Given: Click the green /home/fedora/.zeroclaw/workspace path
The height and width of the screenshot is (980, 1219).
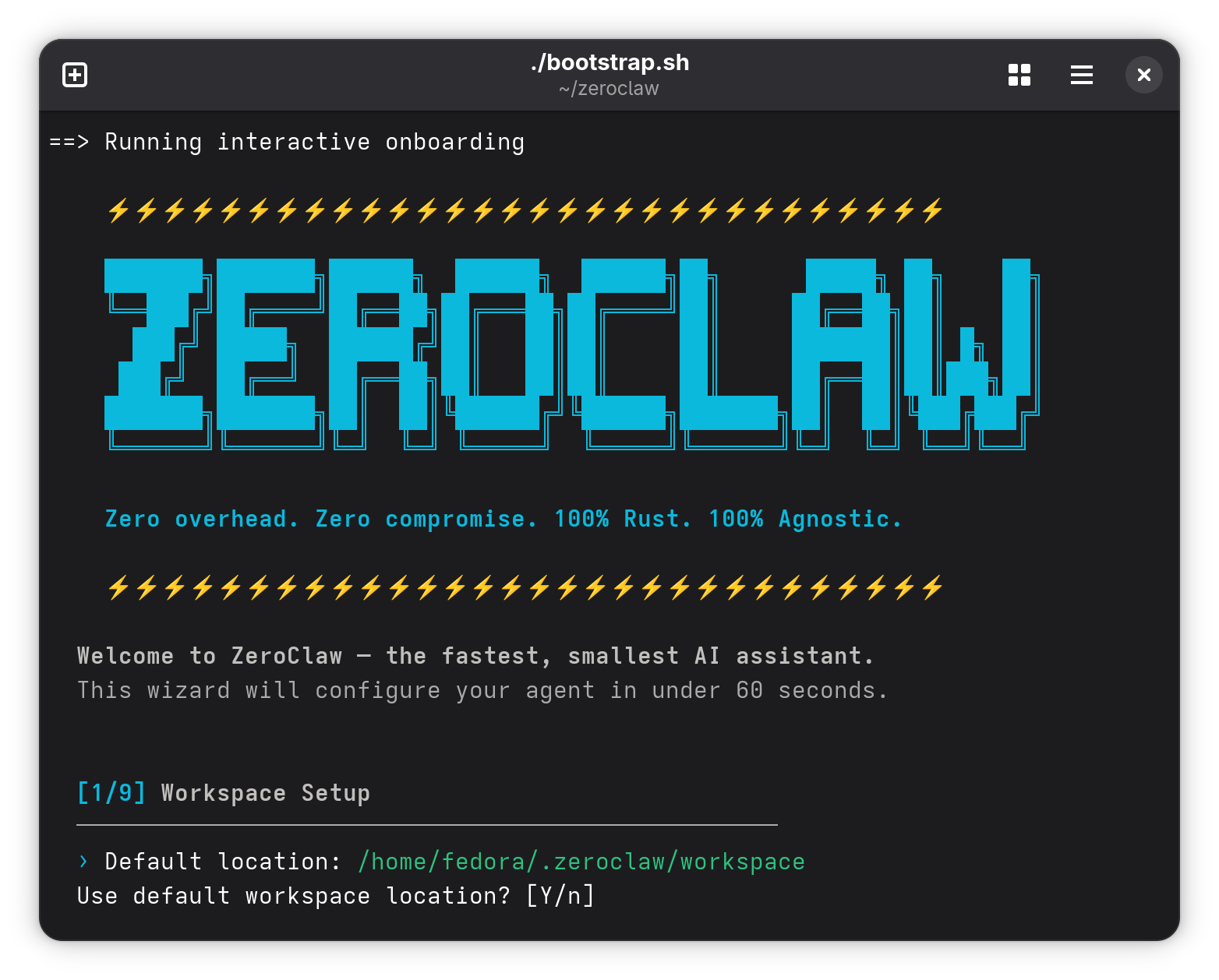Looking at the screenshot, I should point(581,862).
